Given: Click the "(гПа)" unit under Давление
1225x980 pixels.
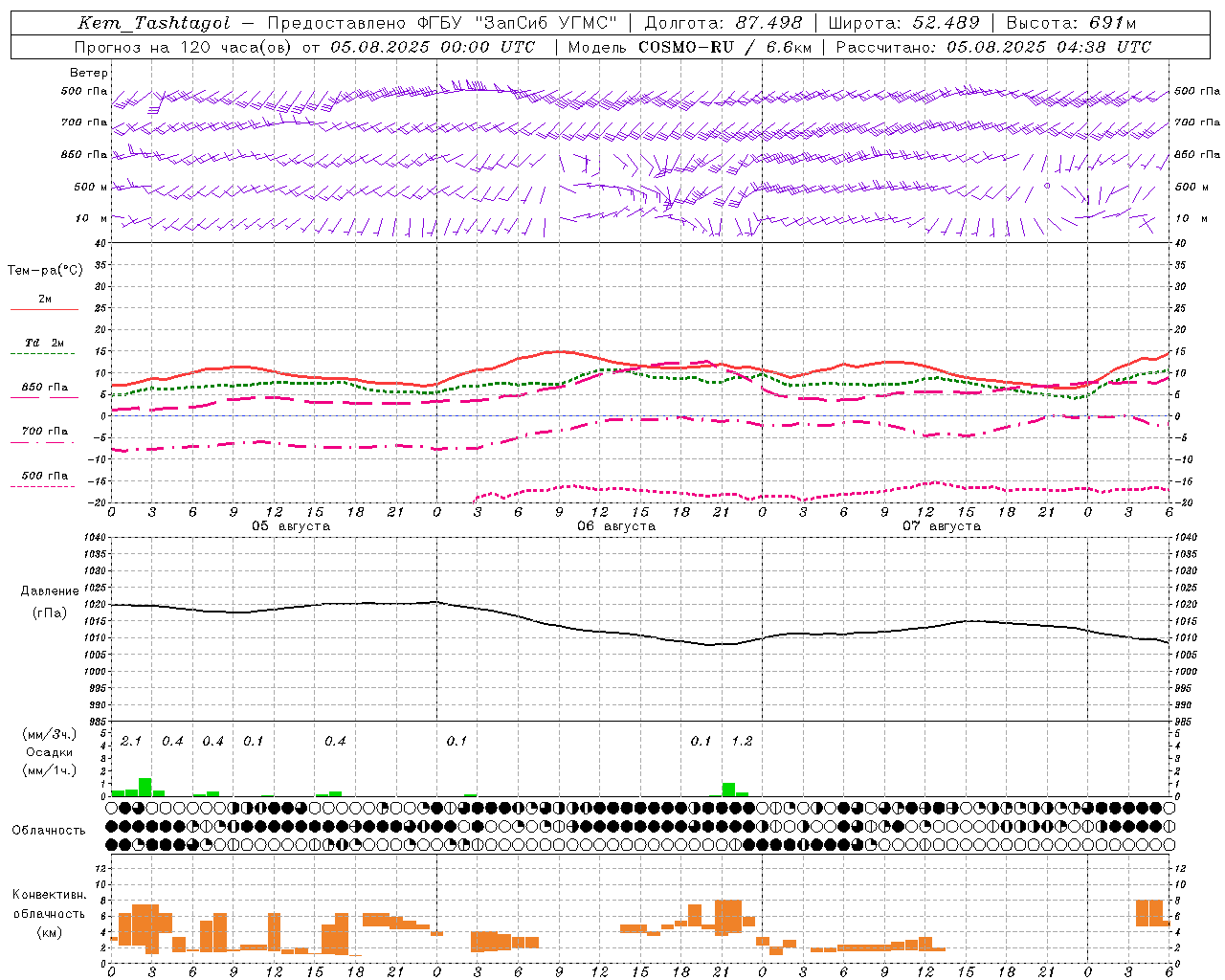Looking at the screenshot, I should [50, 613].
